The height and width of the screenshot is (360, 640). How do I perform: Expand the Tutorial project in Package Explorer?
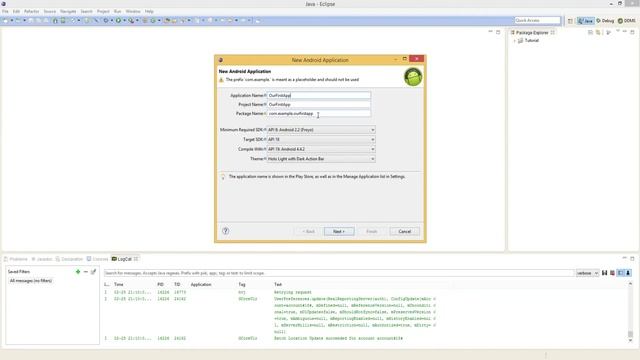click(x=515, y=41)
